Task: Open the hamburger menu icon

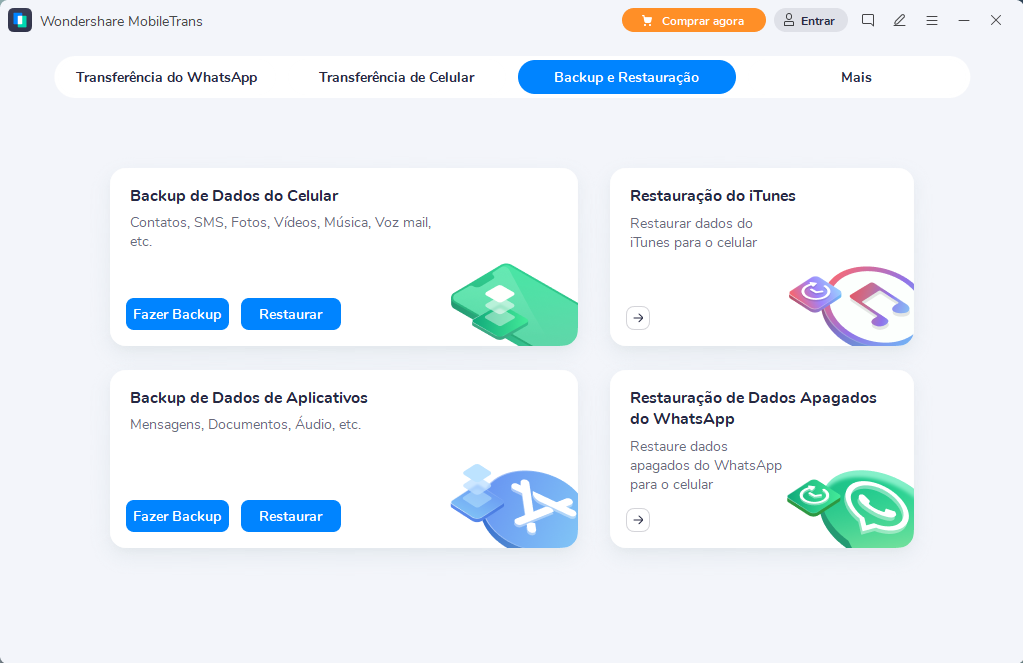Action: pos(932,21)
